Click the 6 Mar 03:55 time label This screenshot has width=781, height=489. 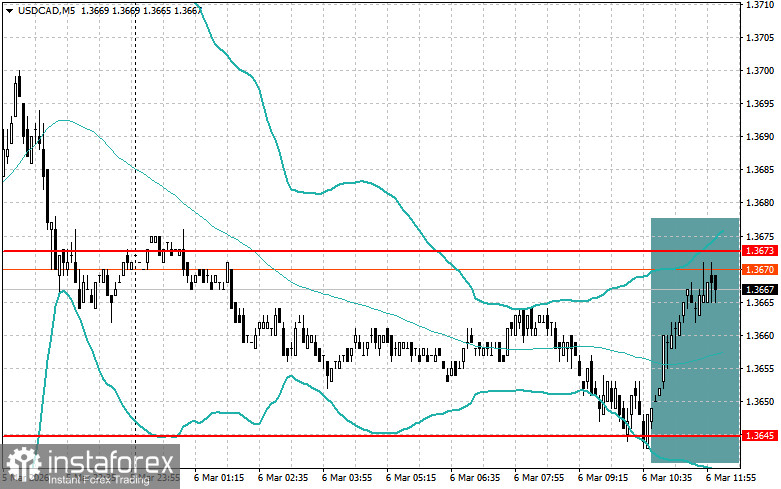[347, 478]
